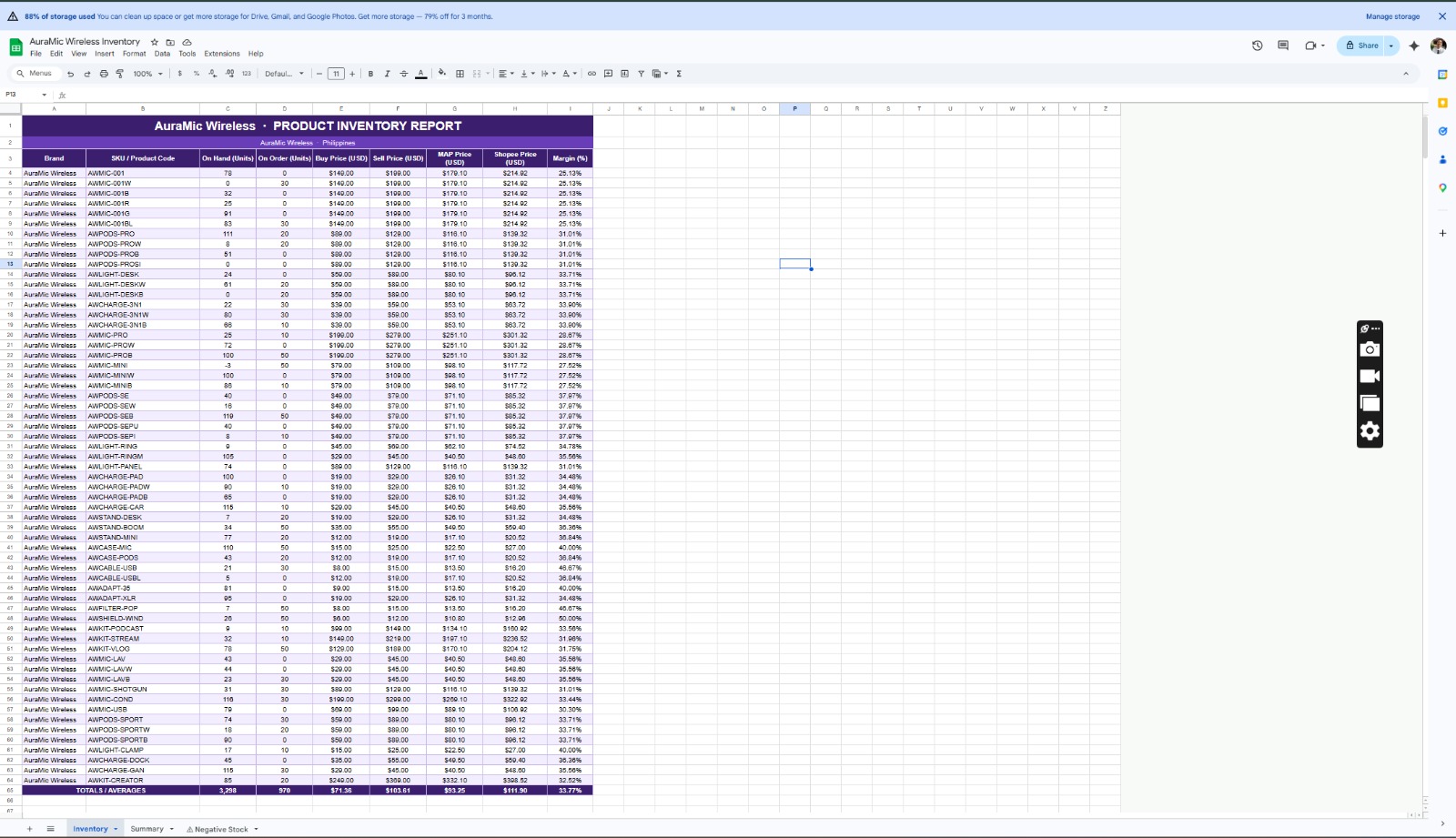Star the AuraMic Wireless Inventory document

pos(155,42)
